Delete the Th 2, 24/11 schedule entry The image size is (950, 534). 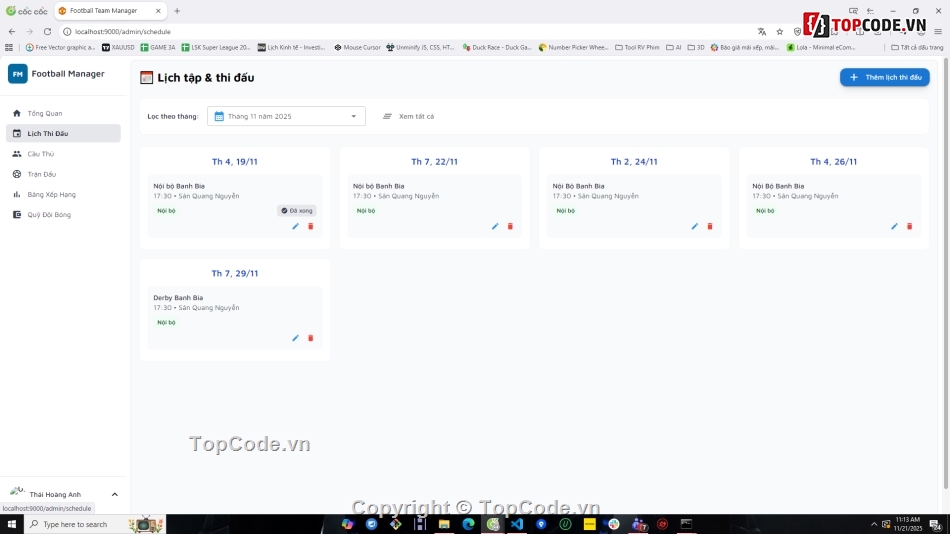[x=710, y=226]
